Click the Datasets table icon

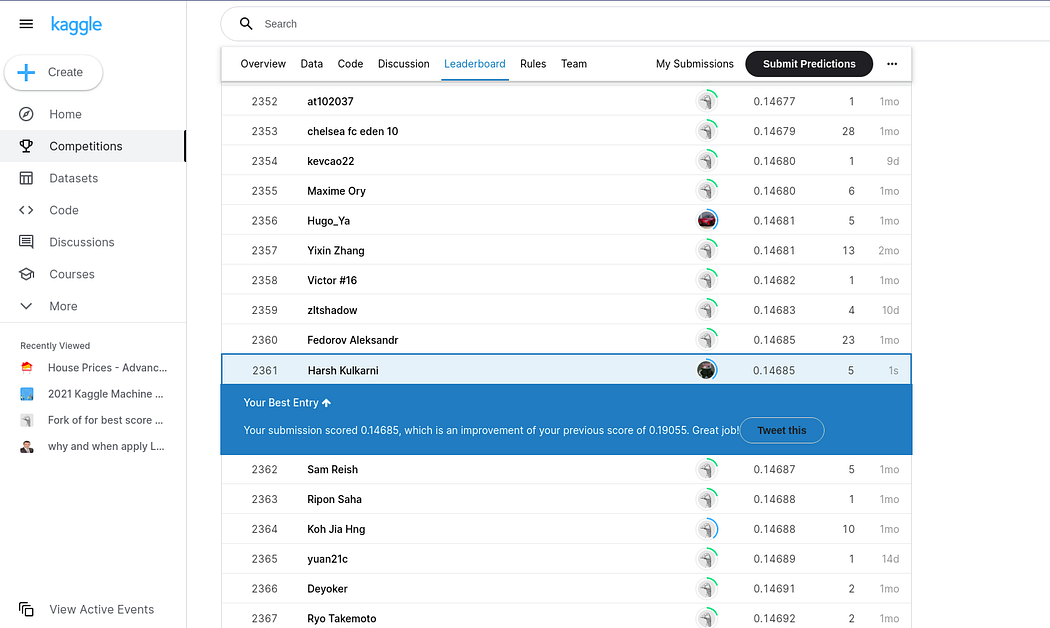pos(26,178)
